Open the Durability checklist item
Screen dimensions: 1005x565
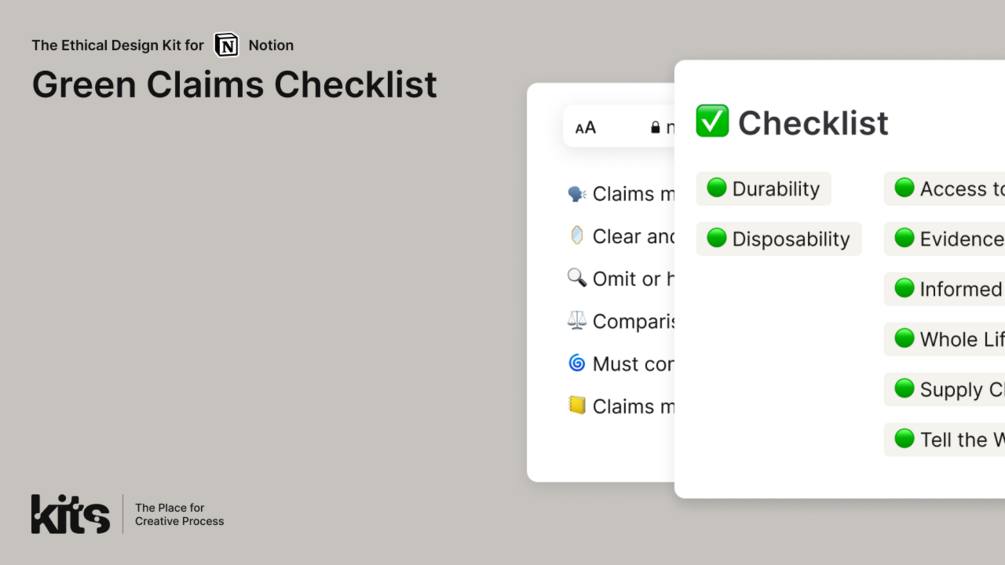[x=763, y=188]
